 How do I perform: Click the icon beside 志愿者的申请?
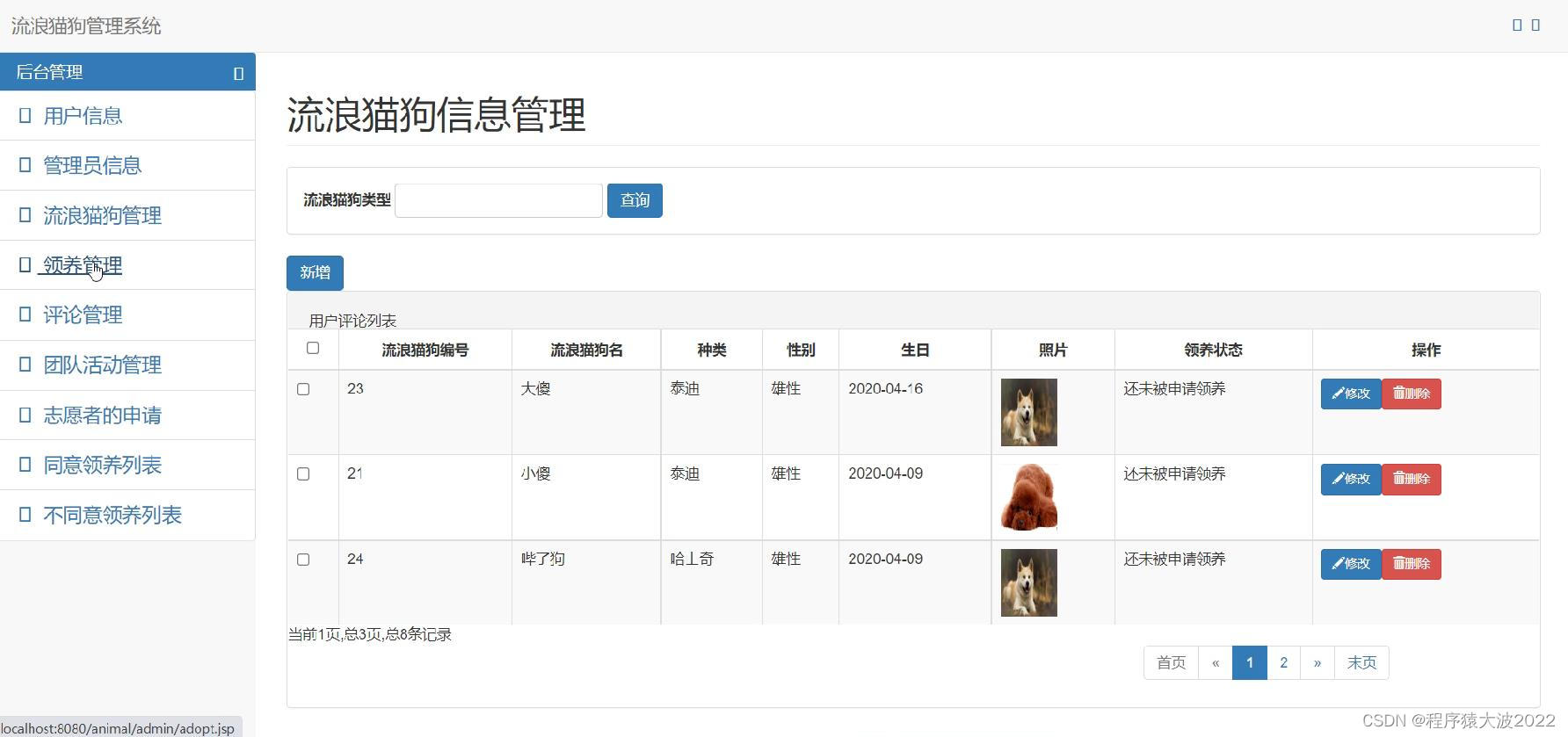click(x=25, y=415)
